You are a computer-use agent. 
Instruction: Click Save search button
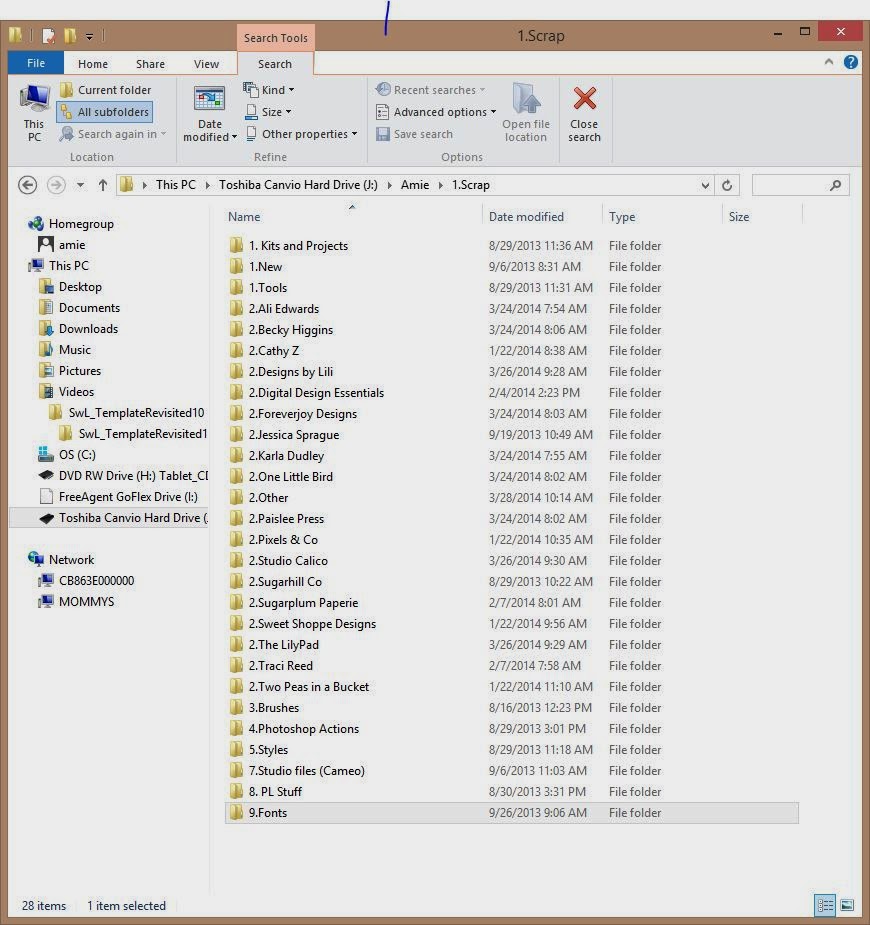(415, 134)
